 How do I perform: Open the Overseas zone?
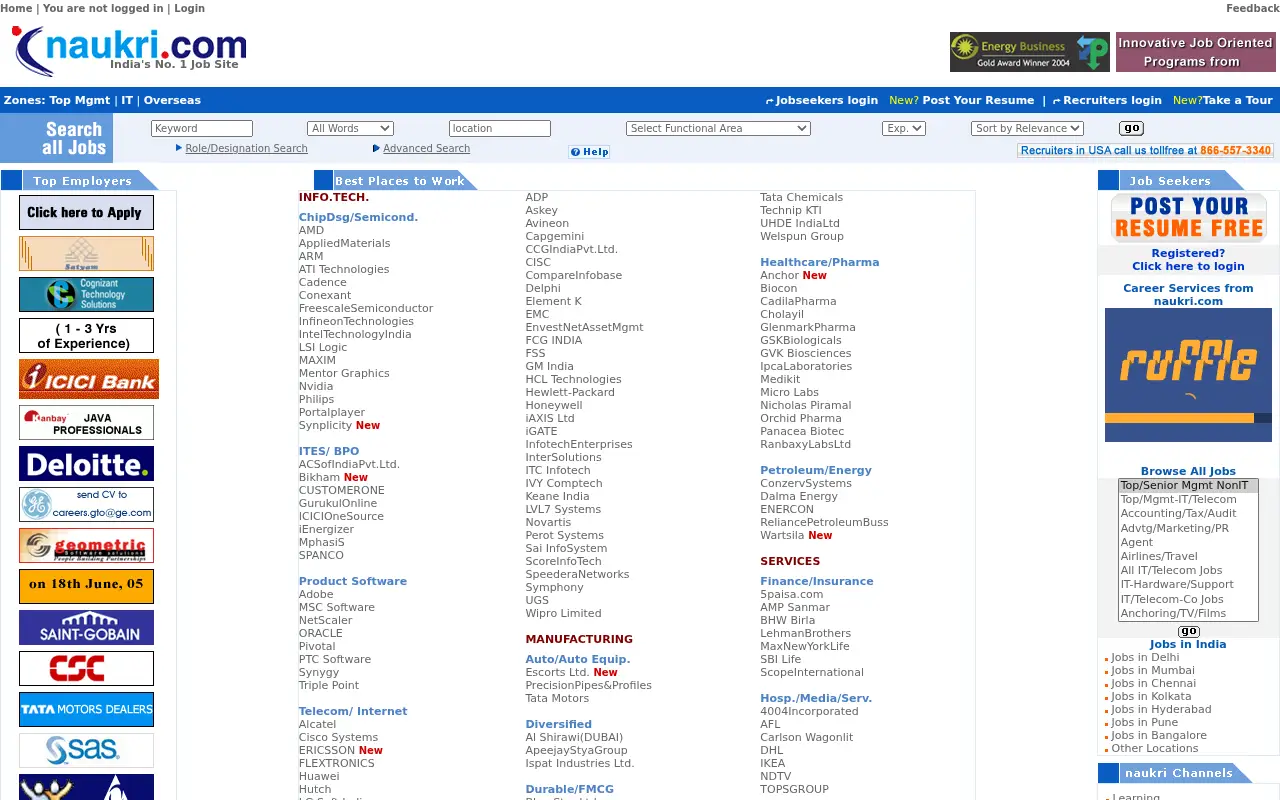click(x=172, y=100)
